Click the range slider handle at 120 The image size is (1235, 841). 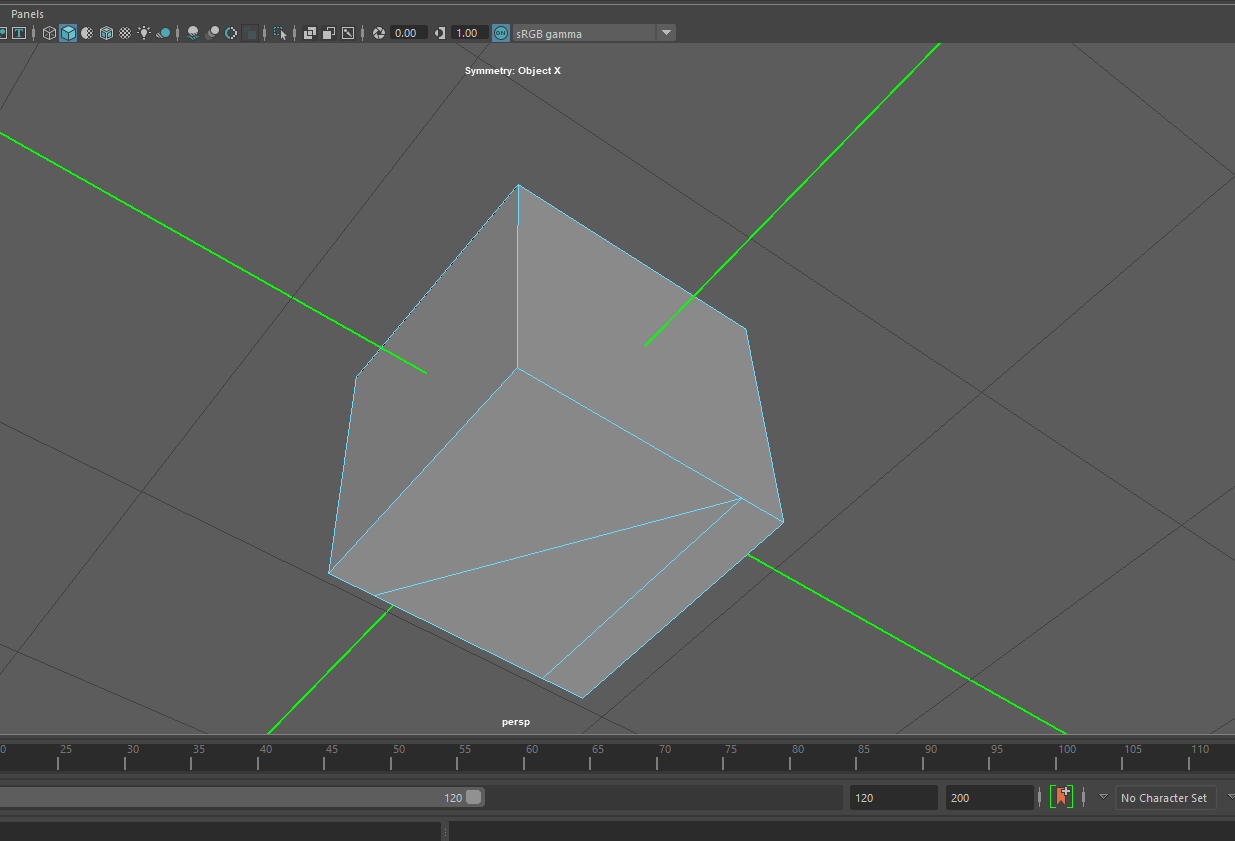point(474,797)
